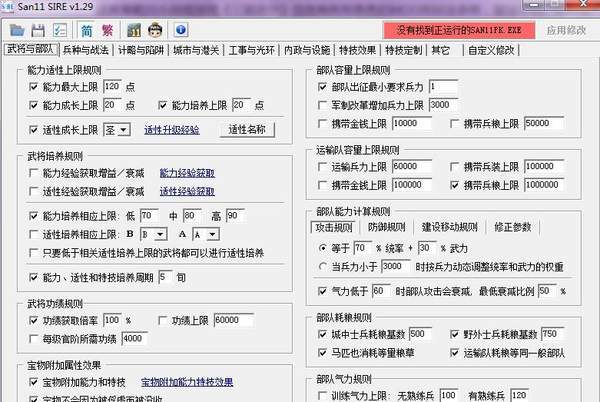Save settings with the floppy disk icon
The height and width of the screenshot is (402, 600).
pyautogui.click(x=38, y=30)
